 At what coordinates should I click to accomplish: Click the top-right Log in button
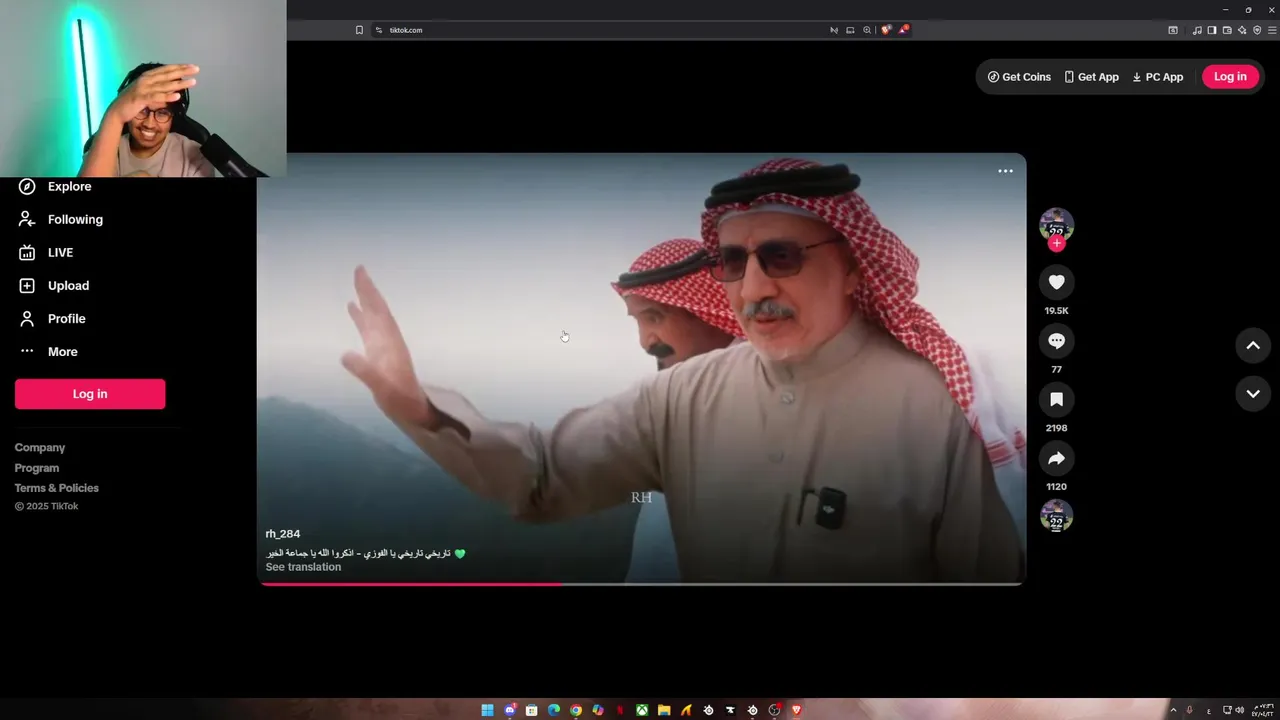(x=1230, y=77)
